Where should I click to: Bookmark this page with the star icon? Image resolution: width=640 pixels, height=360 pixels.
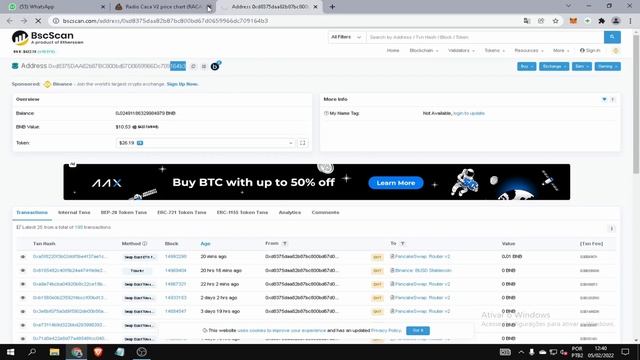(x=556, y=21)
